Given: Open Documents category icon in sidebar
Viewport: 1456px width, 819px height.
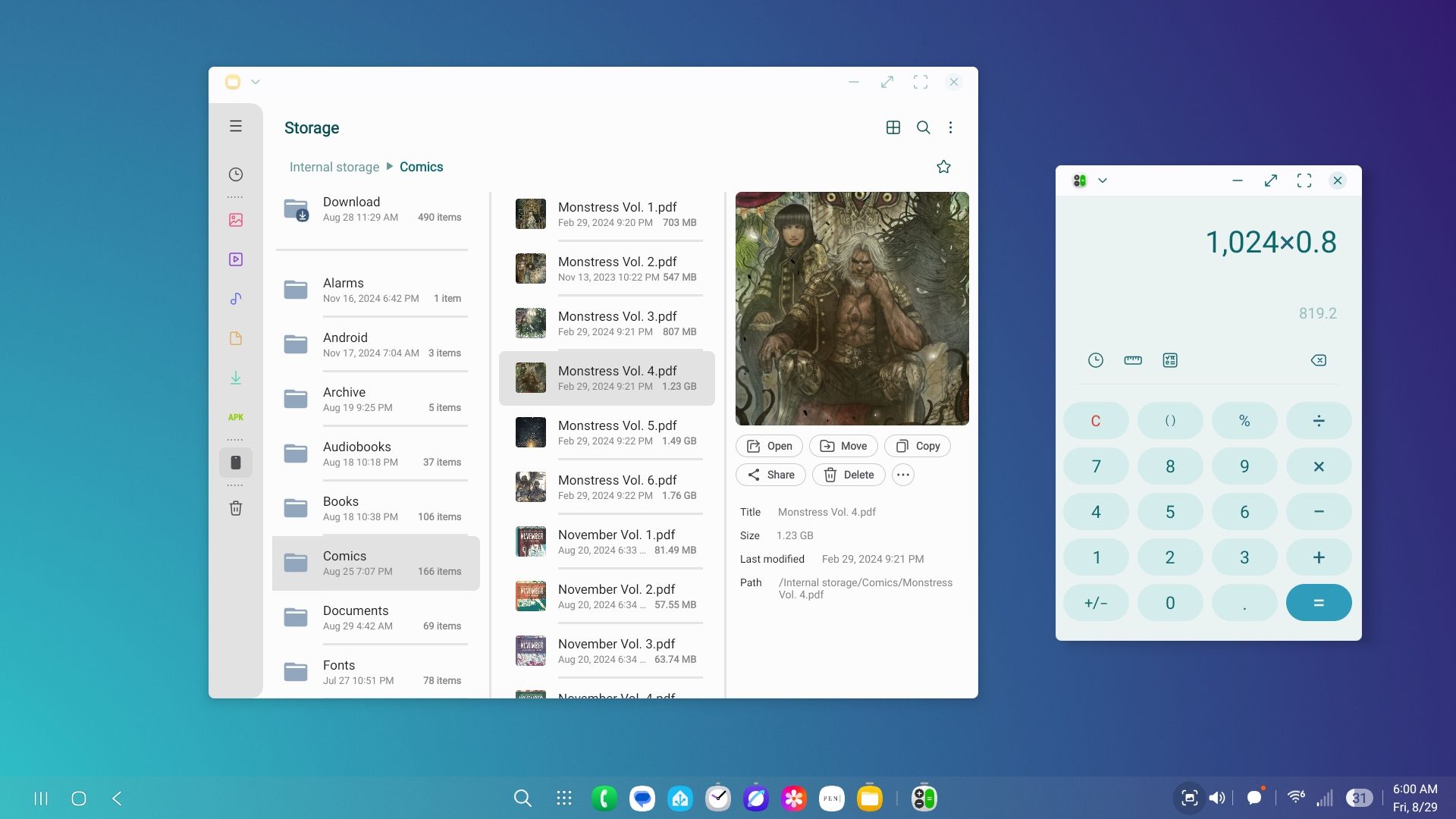Looking at the screenshot, I should click(x=236, y=338).
